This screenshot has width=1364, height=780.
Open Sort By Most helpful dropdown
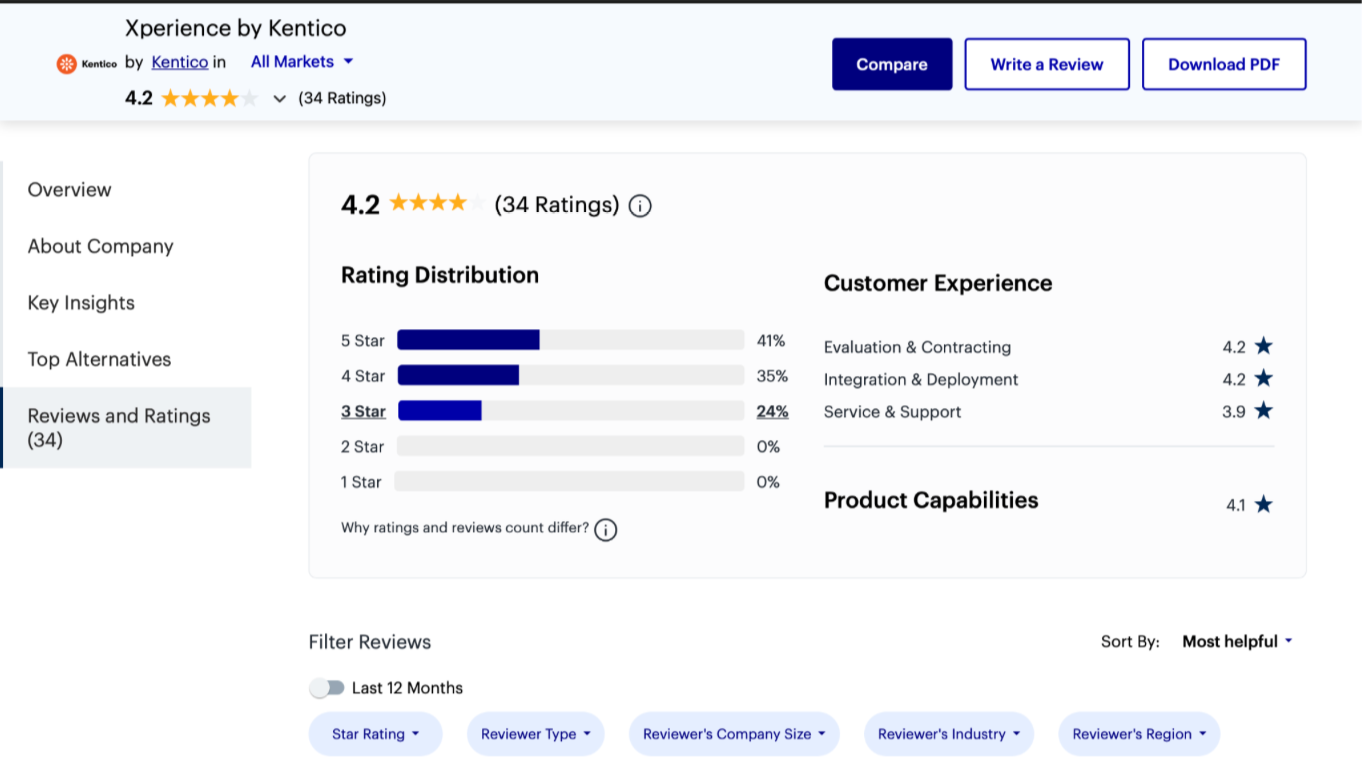click(x=1237, y=642)
